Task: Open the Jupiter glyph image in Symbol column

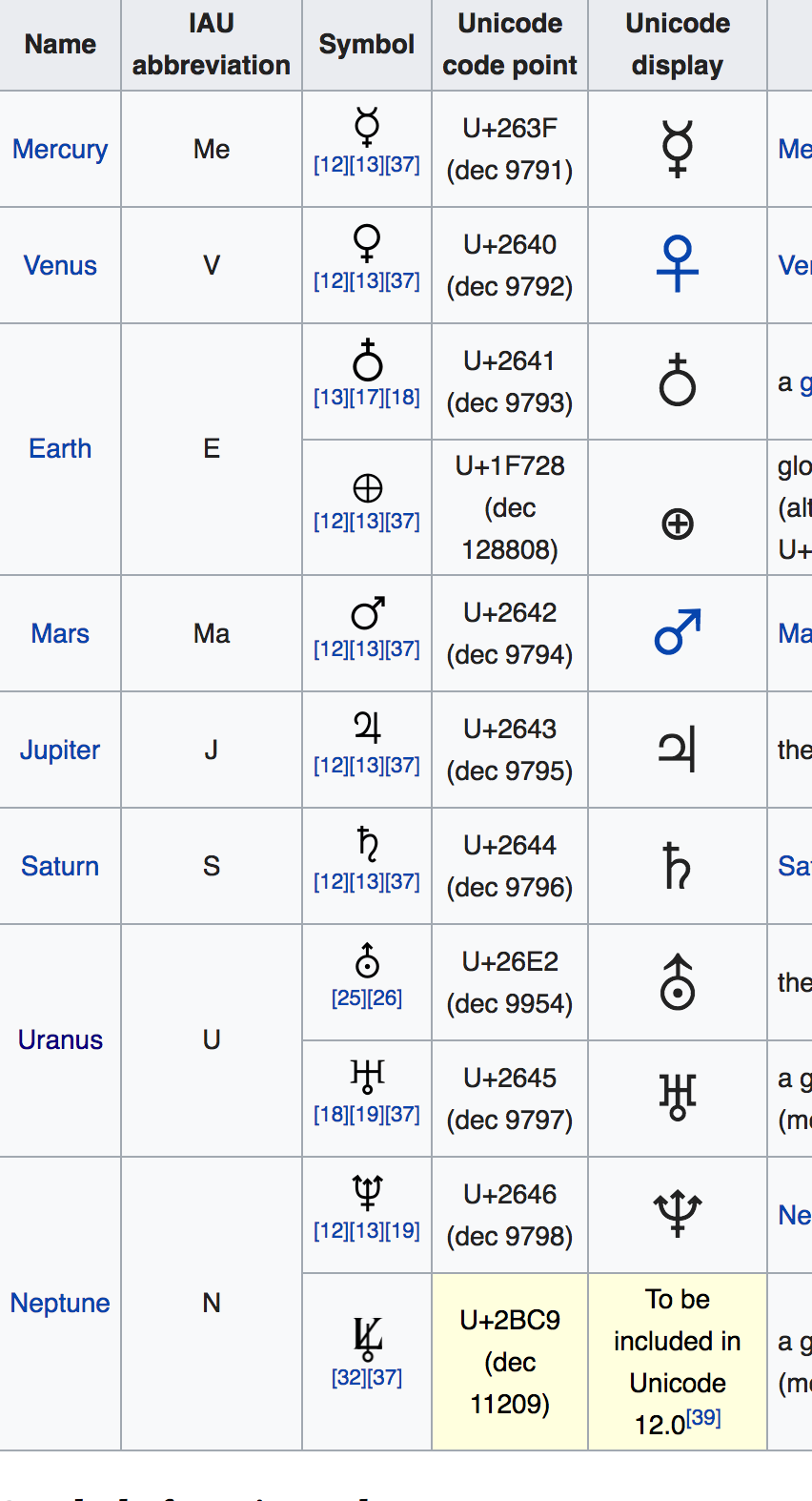Action: (367, 729)
